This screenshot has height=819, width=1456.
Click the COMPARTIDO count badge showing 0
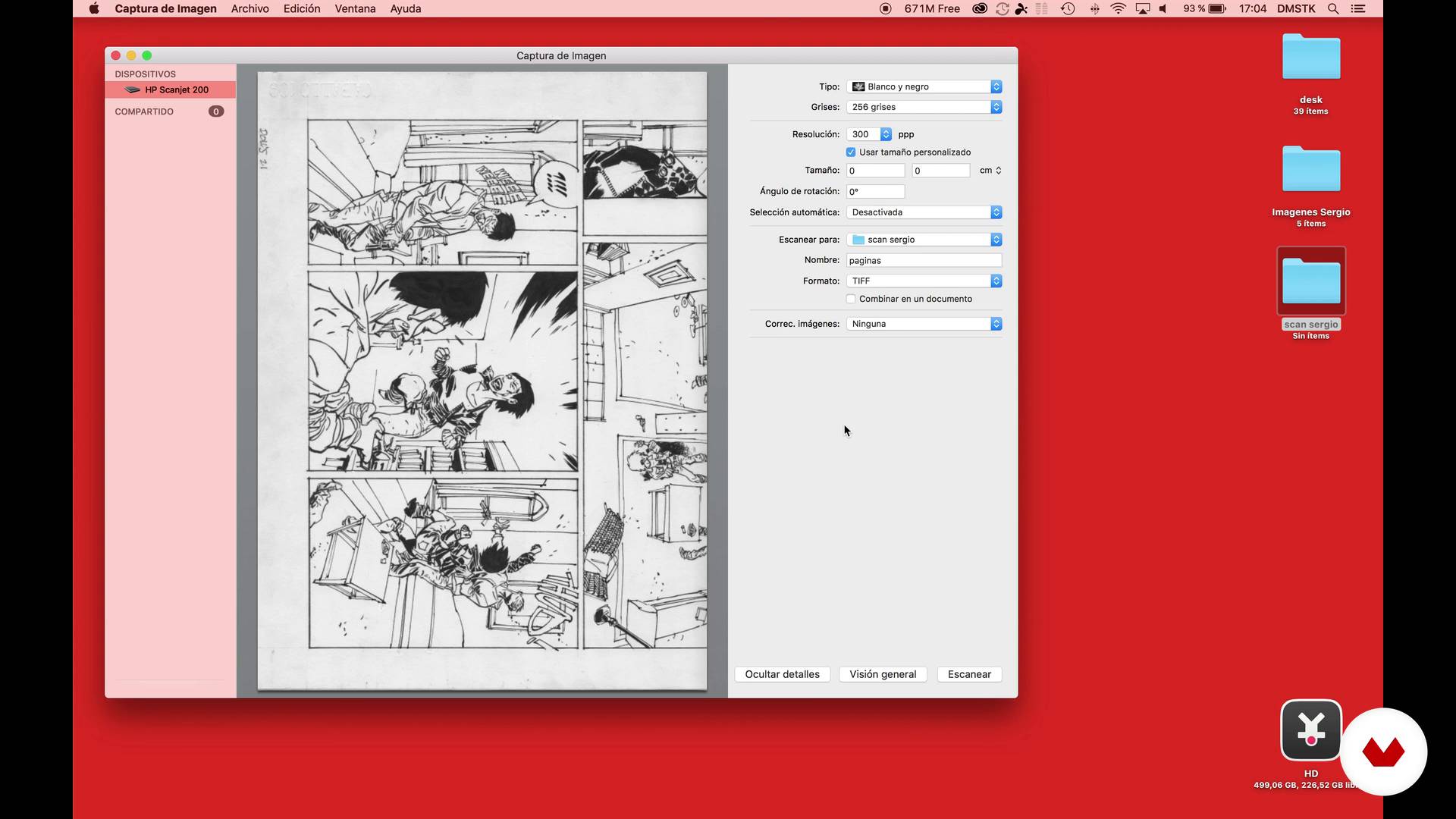216,111
